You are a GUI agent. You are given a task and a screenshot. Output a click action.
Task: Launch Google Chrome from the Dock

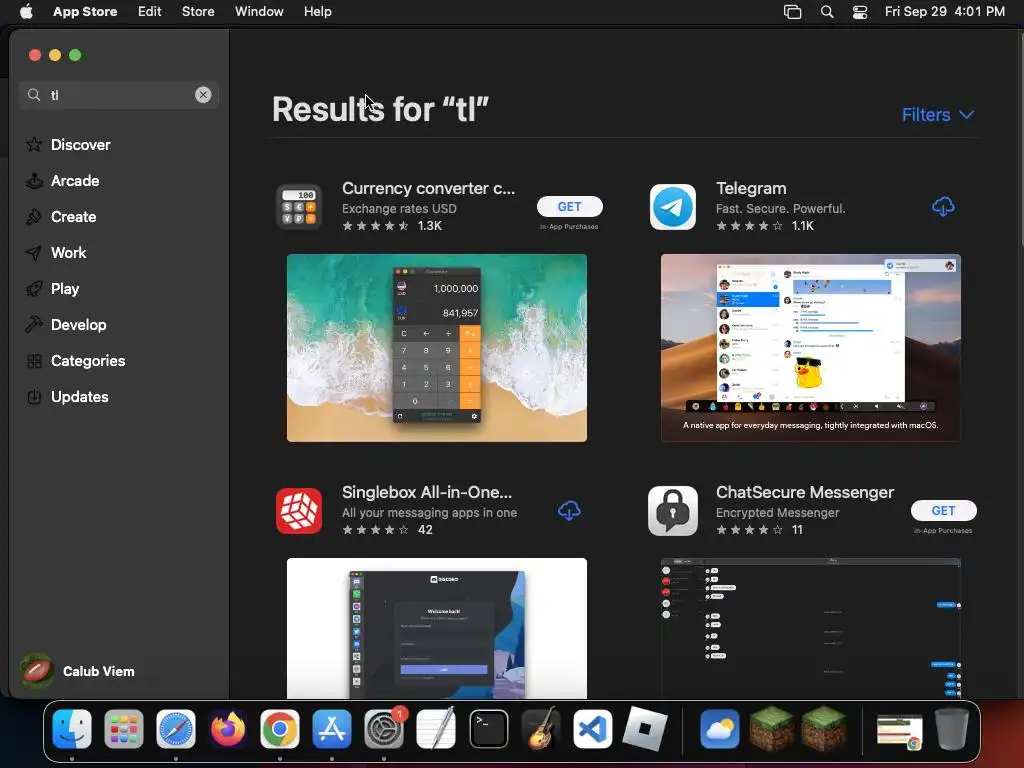pos(280,729)
